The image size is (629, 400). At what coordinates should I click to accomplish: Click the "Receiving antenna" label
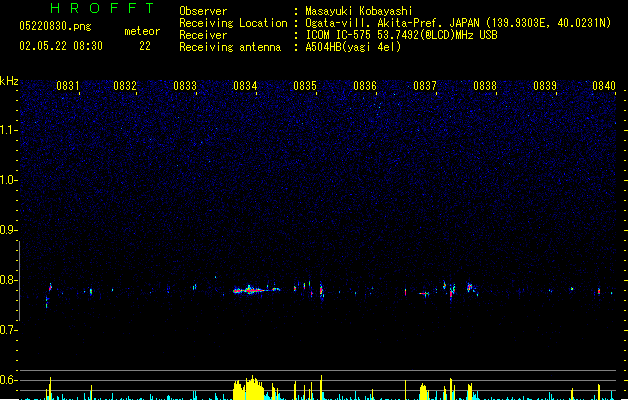tap(230, 47)
